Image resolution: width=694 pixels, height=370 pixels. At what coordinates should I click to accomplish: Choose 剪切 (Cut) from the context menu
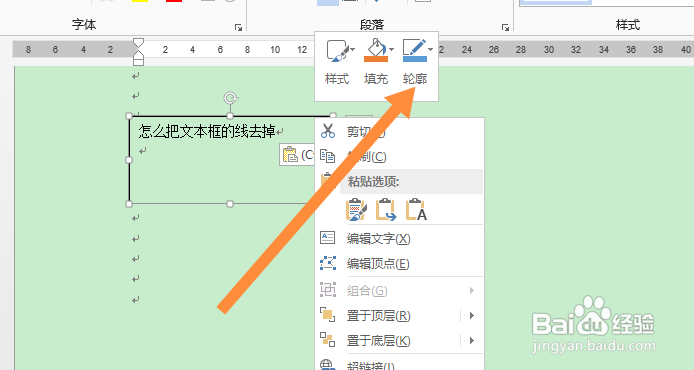pos(400,131)
